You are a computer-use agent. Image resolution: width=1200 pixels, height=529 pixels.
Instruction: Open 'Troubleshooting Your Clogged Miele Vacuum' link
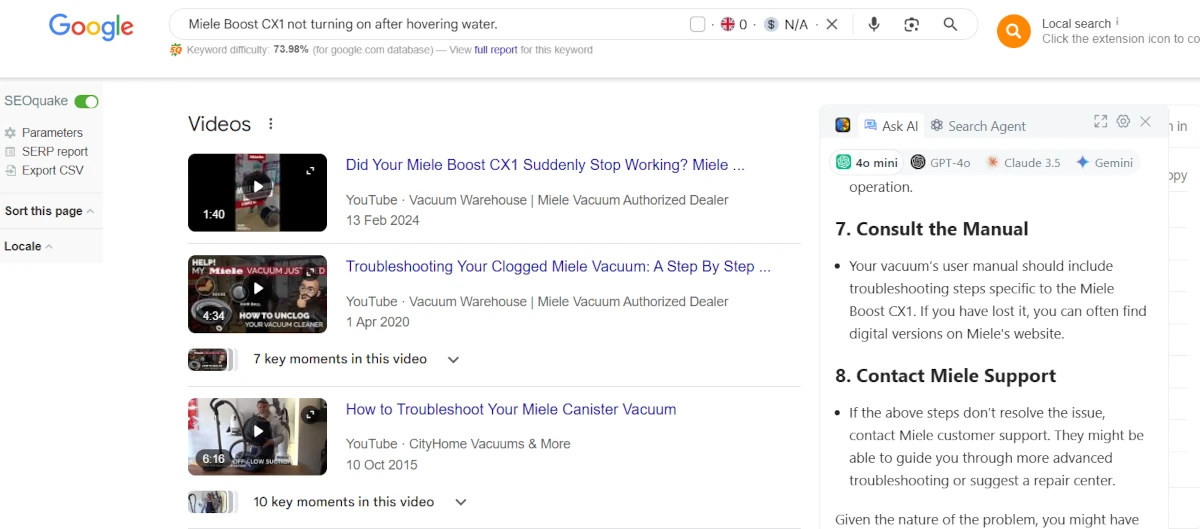coord(558,266)
